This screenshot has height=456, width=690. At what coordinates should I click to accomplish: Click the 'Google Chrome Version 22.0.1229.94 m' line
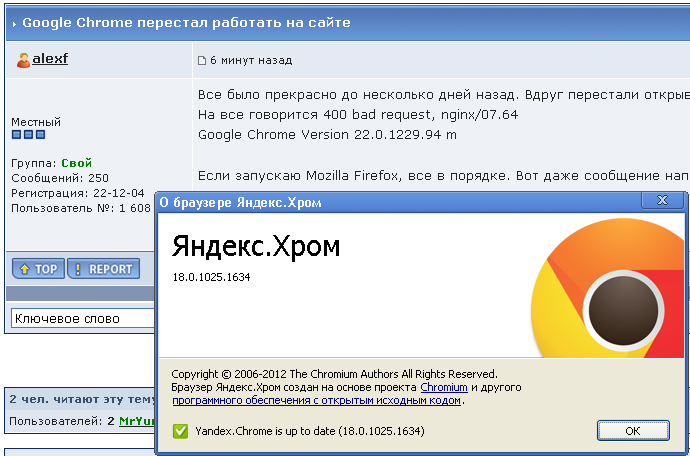pyautogui.click(x=327, y=135)
